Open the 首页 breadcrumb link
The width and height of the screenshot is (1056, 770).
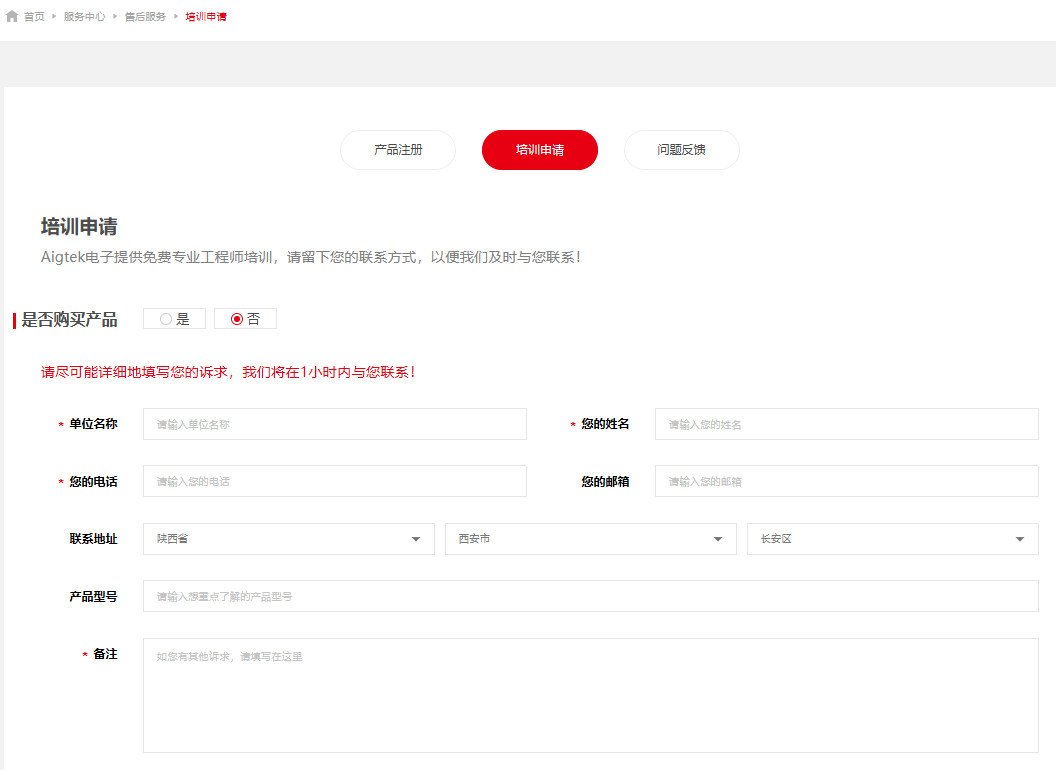(34, 17)
